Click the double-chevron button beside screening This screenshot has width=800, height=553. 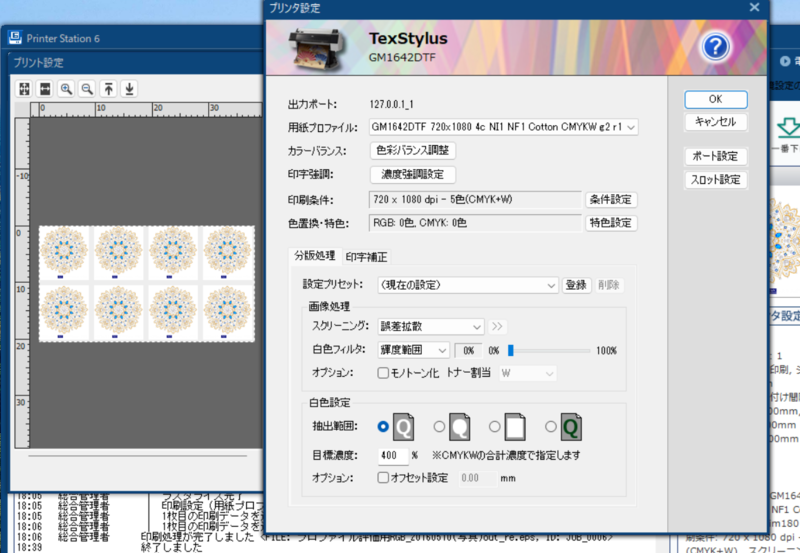[x=497, y=326]
